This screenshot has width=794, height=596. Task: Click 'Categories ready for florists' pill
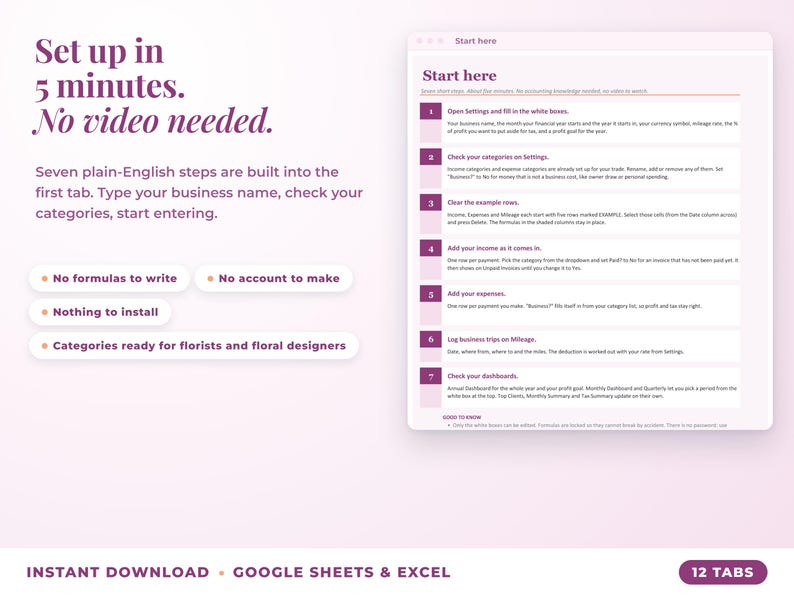[x=194, y=346]
